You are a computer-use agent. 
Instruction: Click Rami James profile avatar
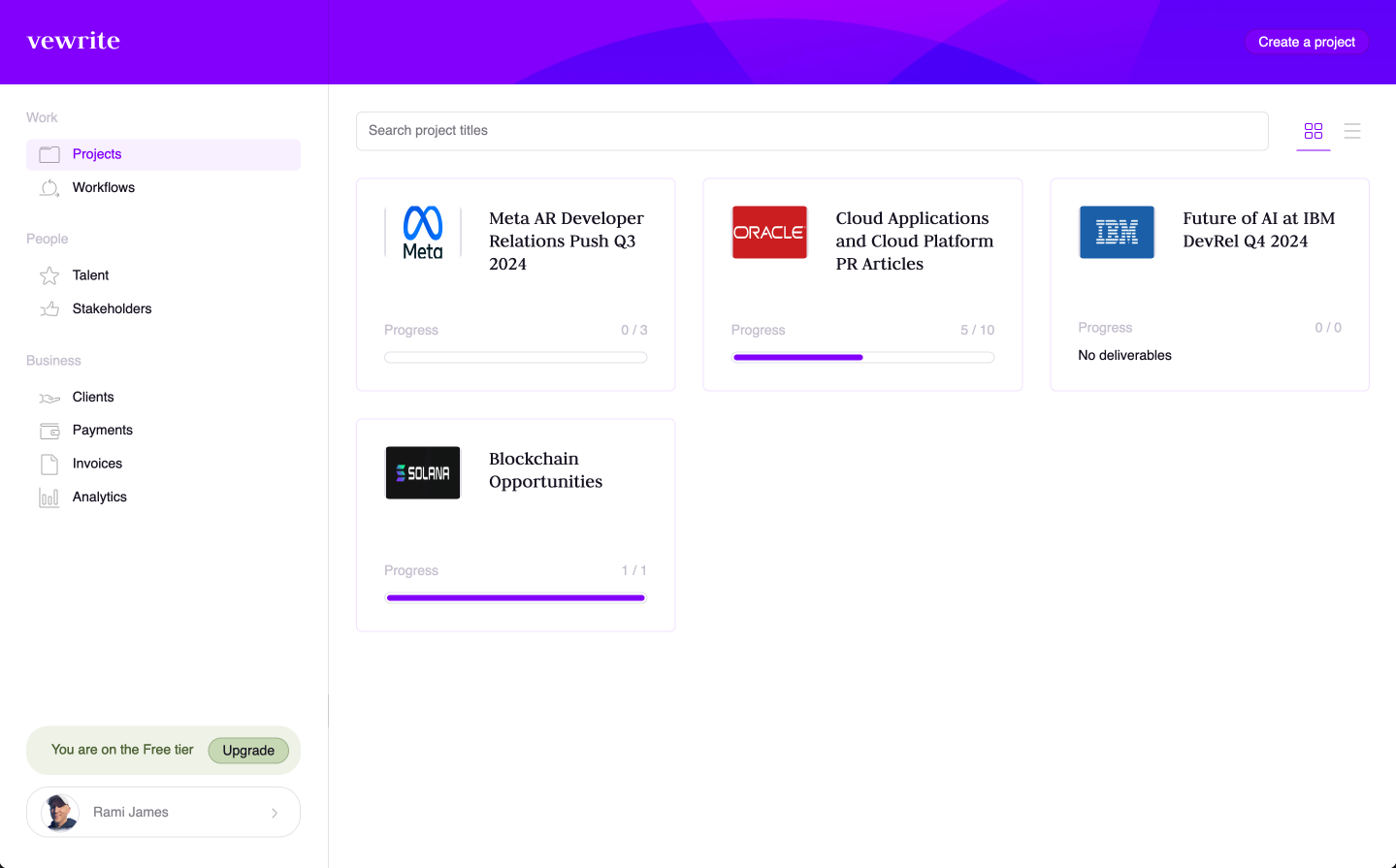coord(60,813)
